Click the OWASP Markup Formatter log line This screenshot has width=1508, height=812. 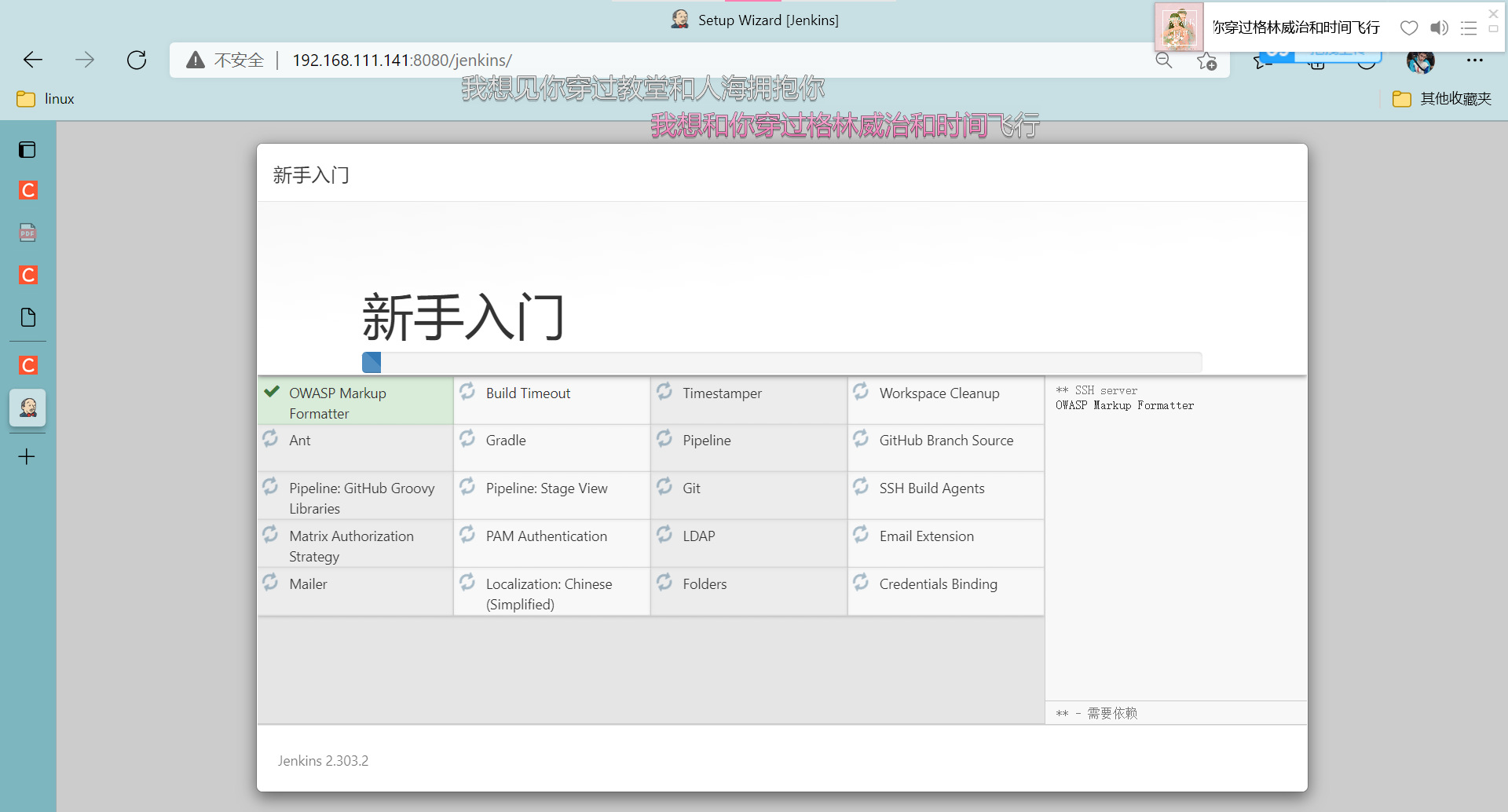[x=1125, y=405]
